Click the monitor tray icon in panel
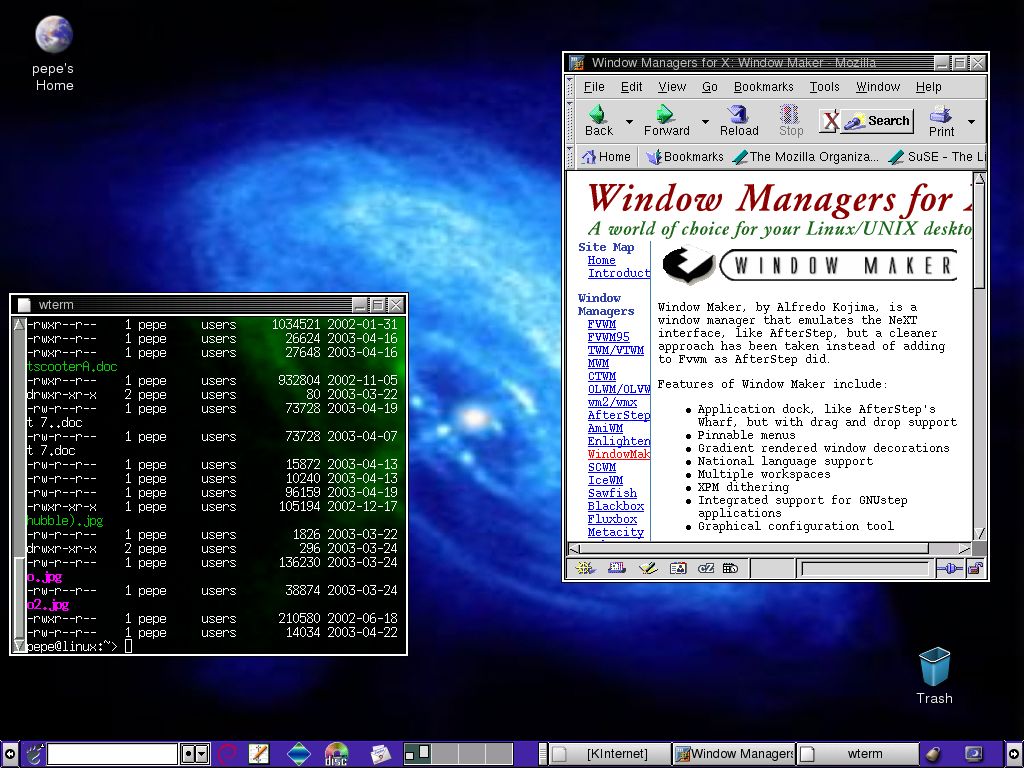This screenshot has width=1024, height=768. [973, 754]
